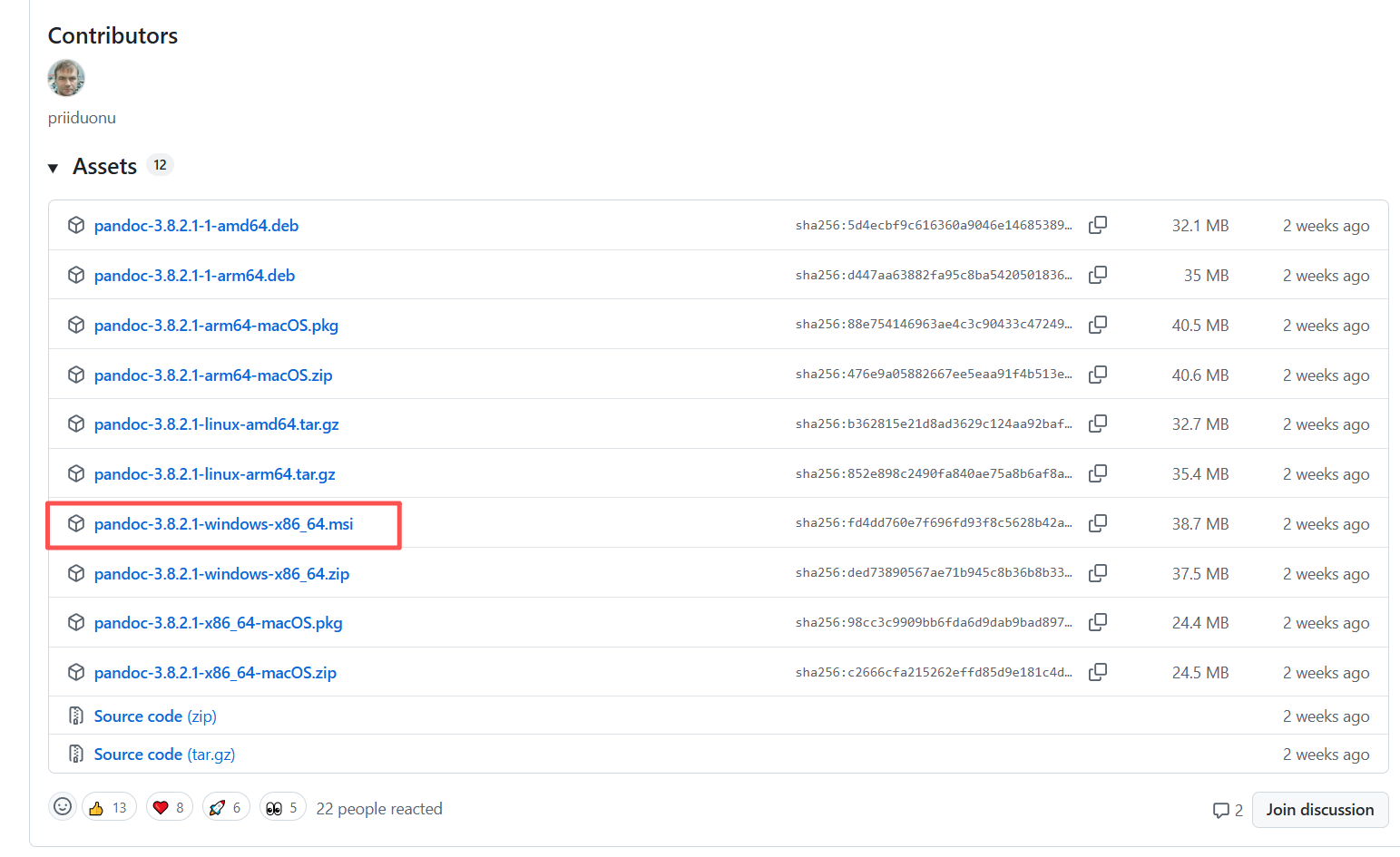Copy sha256 for linux-amd64.tar.gz
The image size is (1400, 857).
(1098, 424)
